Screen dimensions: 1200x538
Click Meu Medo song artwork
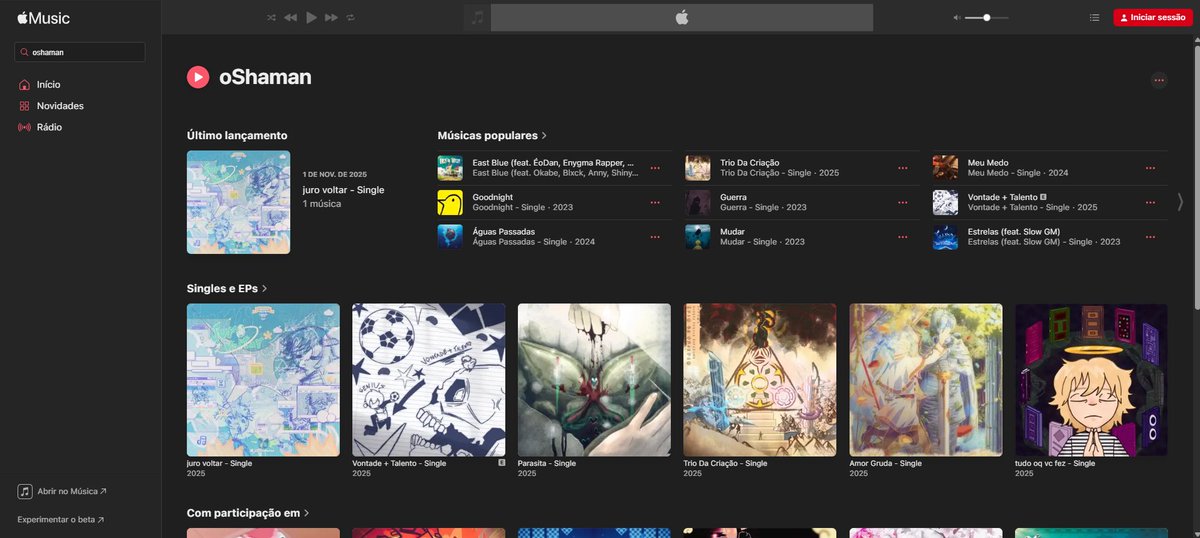(945, 168)
